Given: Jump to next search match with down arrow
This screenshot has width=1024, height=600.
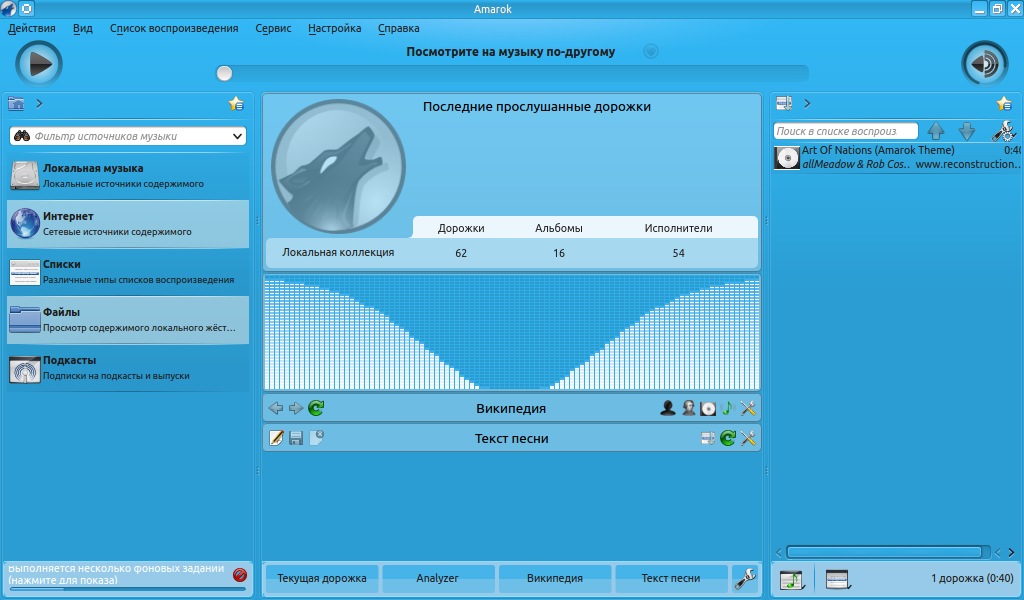Looking at the screenshot, I should click(x=967, y=131).
